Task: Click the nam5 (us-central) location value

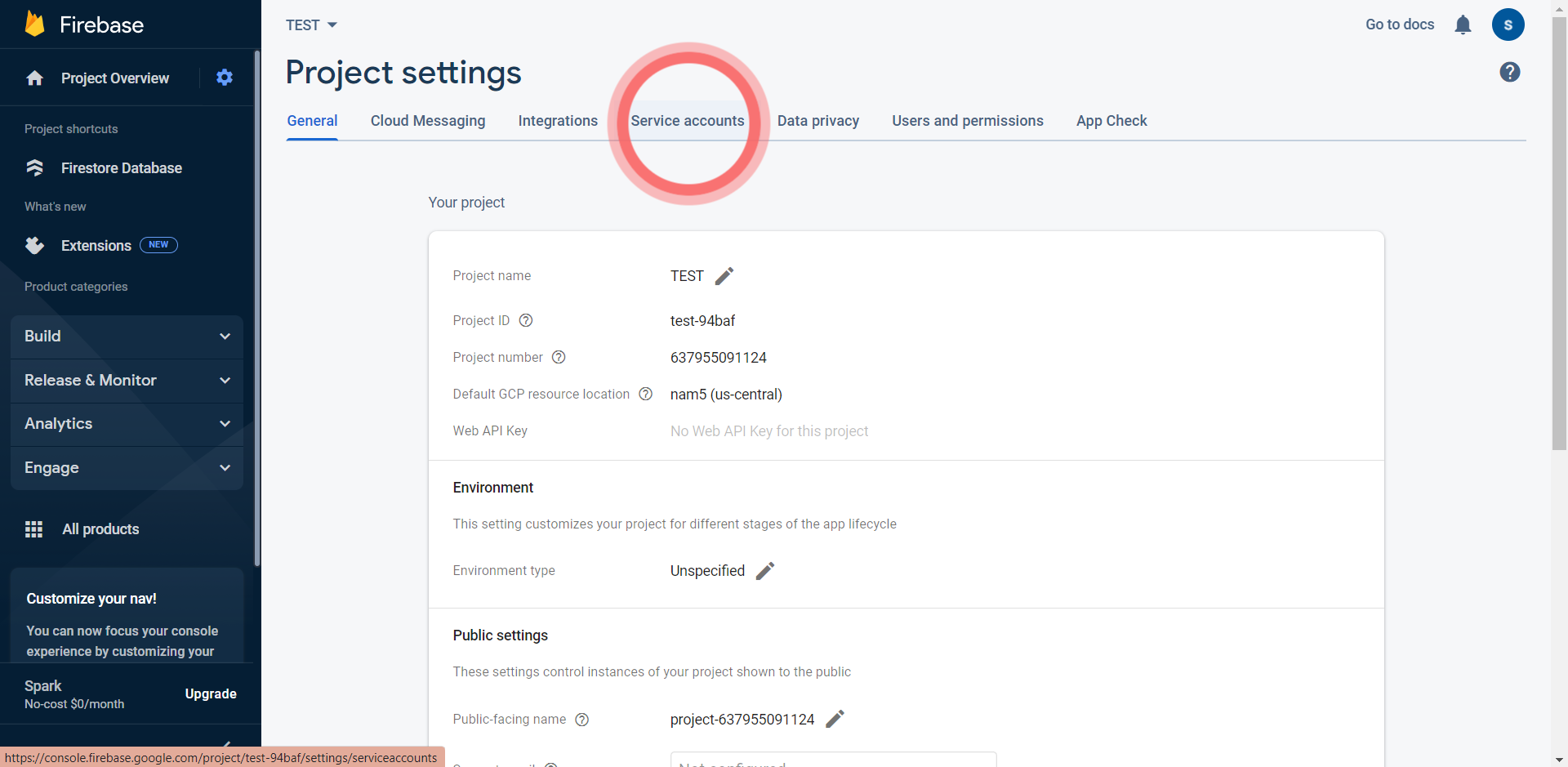Action: click(x=726, y=395)
